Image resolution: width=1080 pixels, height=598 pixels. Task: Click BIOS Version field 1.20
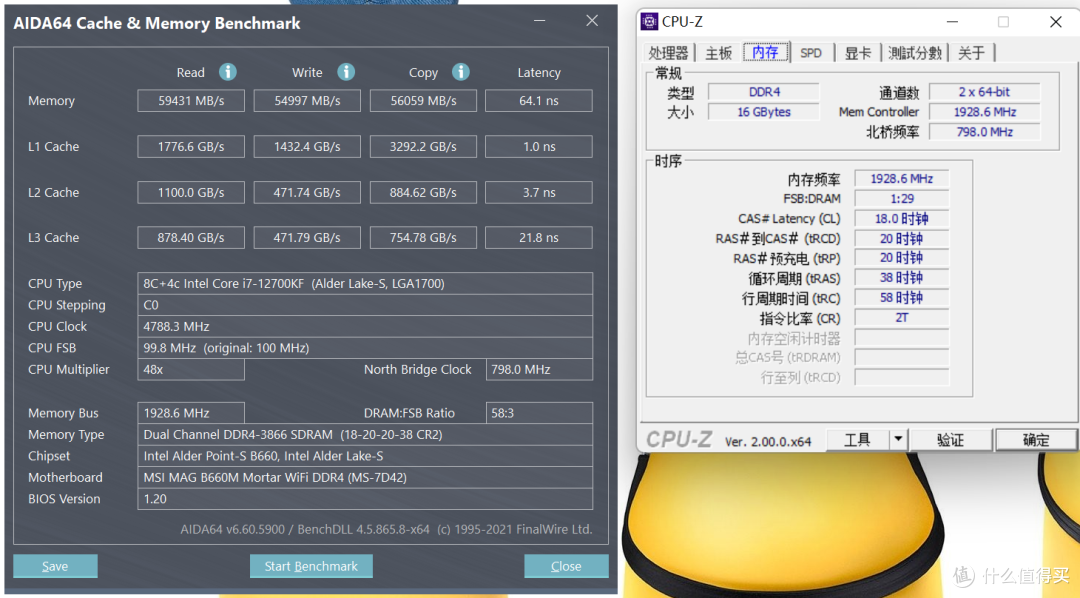pyautogui.click(x=365, y=499)
